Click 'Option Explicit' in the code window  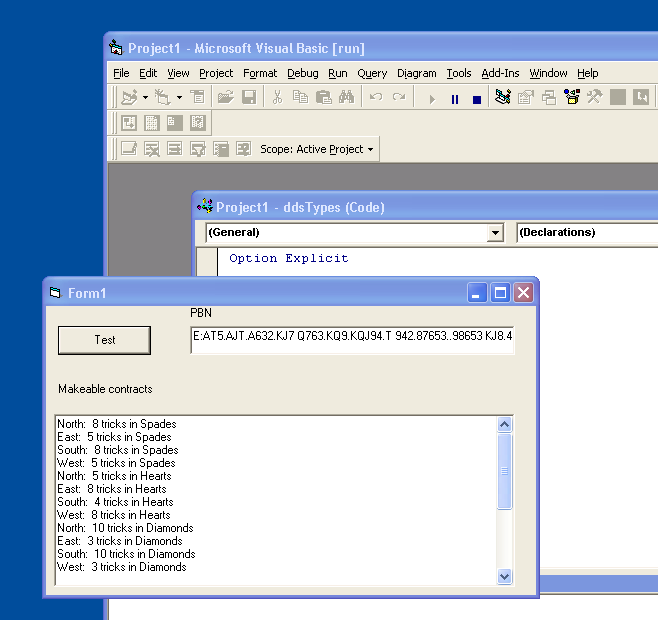[x=289, y=258]
